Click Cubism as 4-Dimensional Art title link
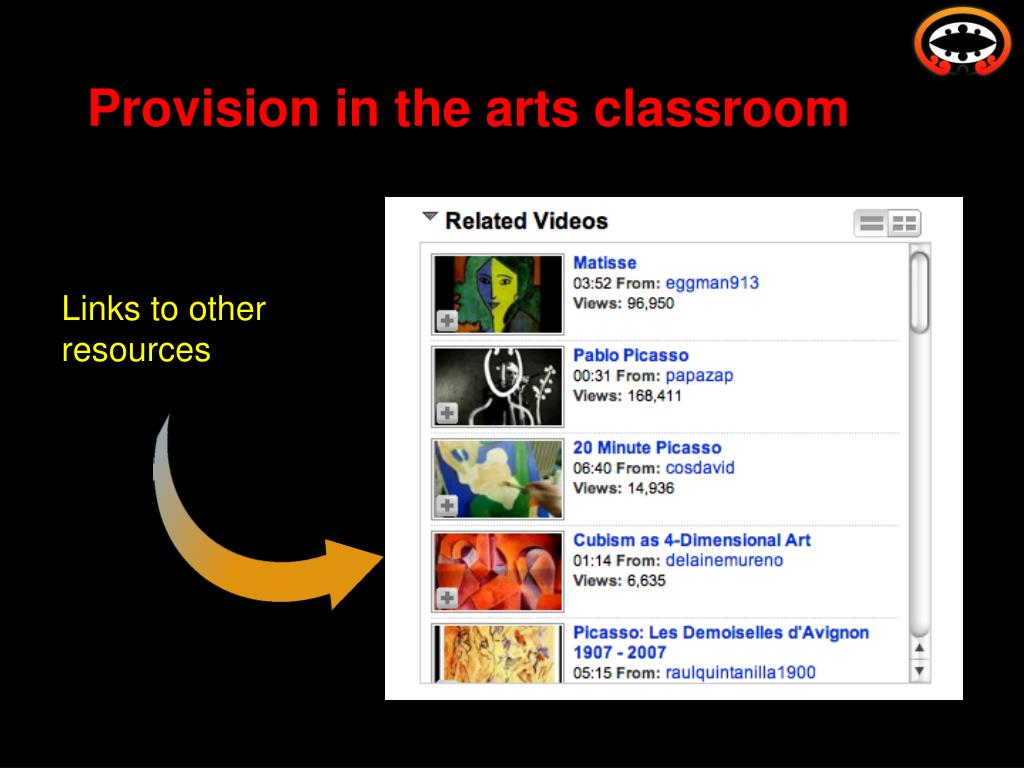This screenshot has height=768, width=1024. [x=692, y=540]
